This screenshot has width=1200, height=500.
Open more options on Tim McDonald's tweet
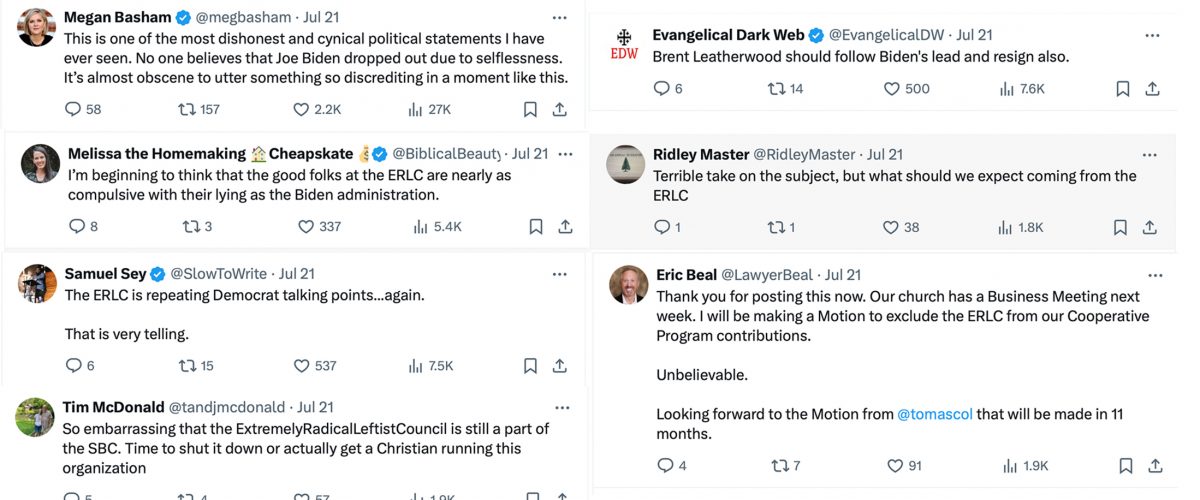point(562,407)
